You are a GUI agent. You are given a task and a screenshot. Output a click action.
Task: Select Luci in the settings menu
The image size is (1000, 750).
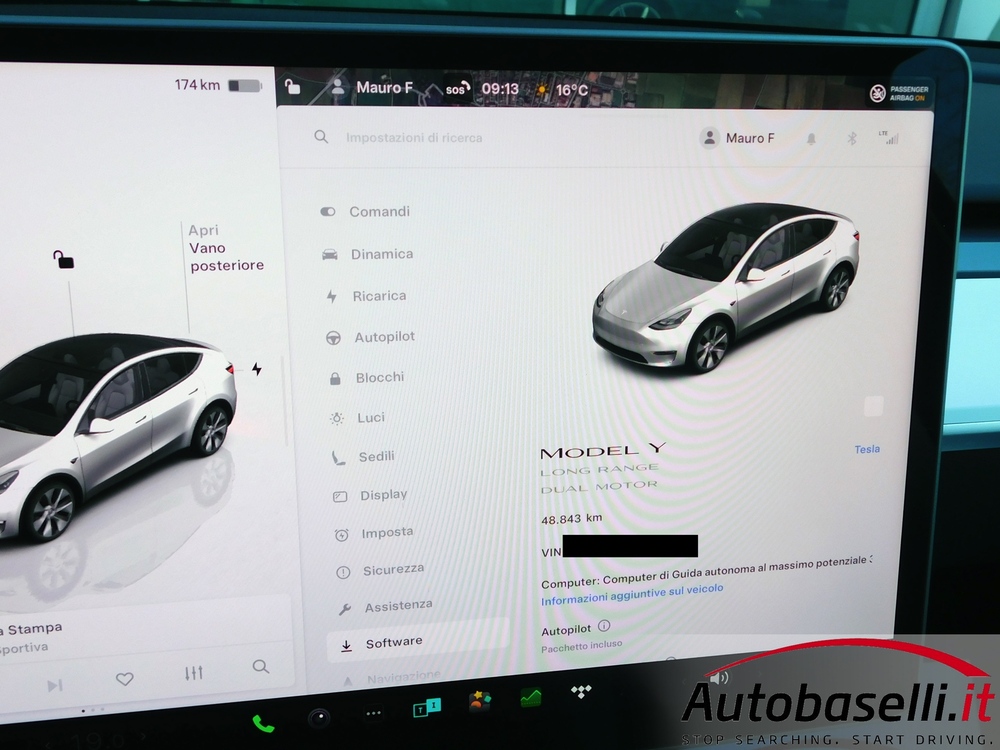click(357, 418)
